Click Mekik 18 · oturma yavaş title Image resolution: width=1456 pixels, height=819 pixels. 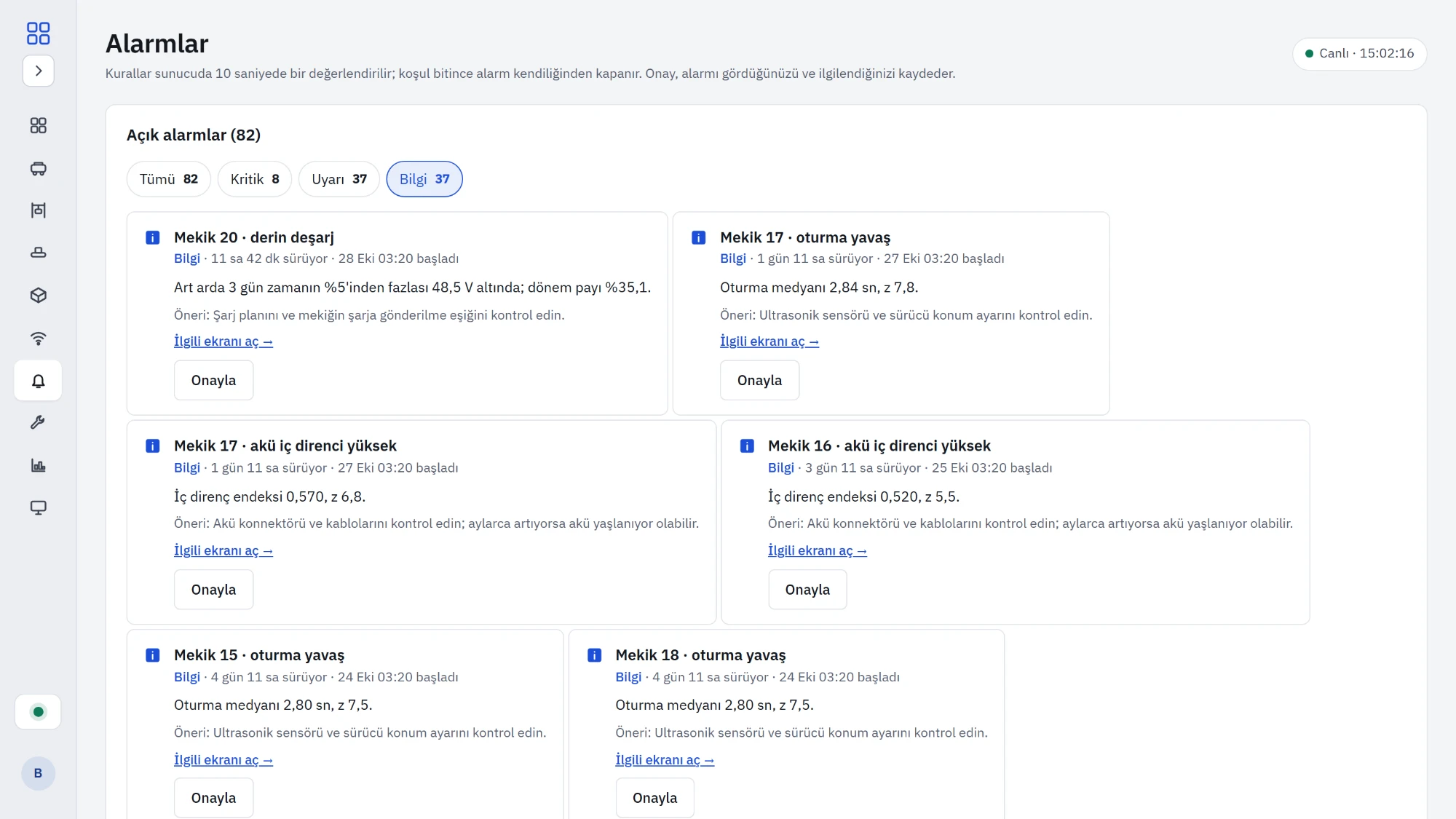click(700, 655)
